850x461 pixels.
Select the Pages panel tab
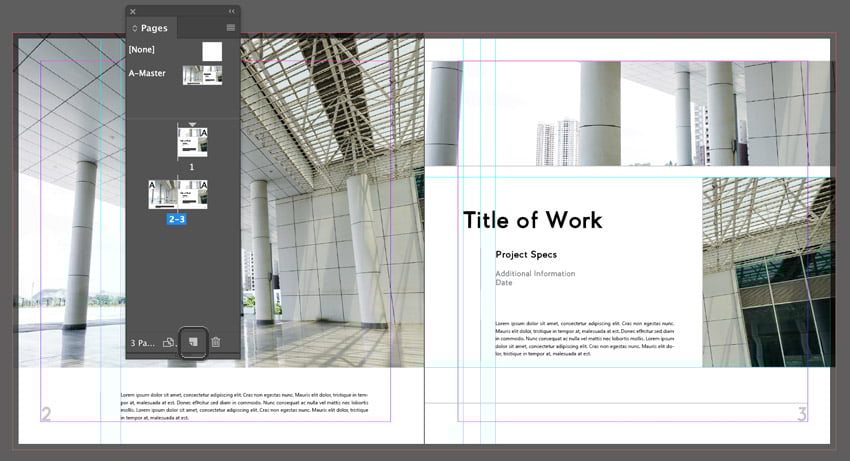pos(152,28)
